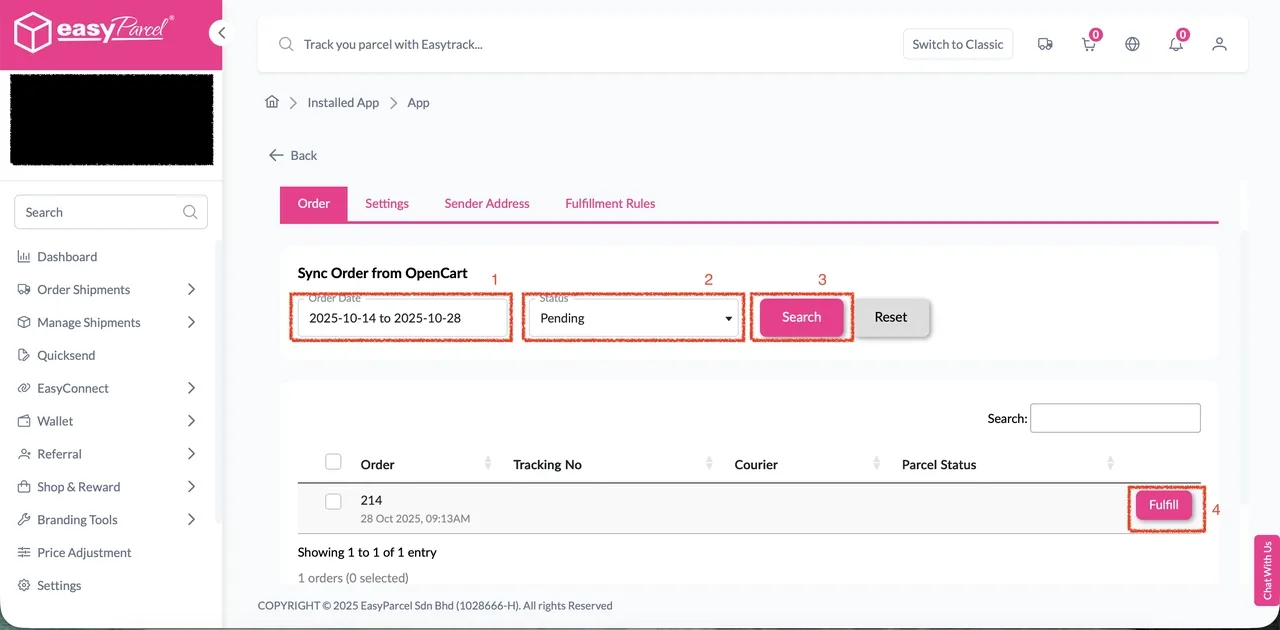Expand the Order Shipments menu

pyautogui.click(x=84, y=289)
